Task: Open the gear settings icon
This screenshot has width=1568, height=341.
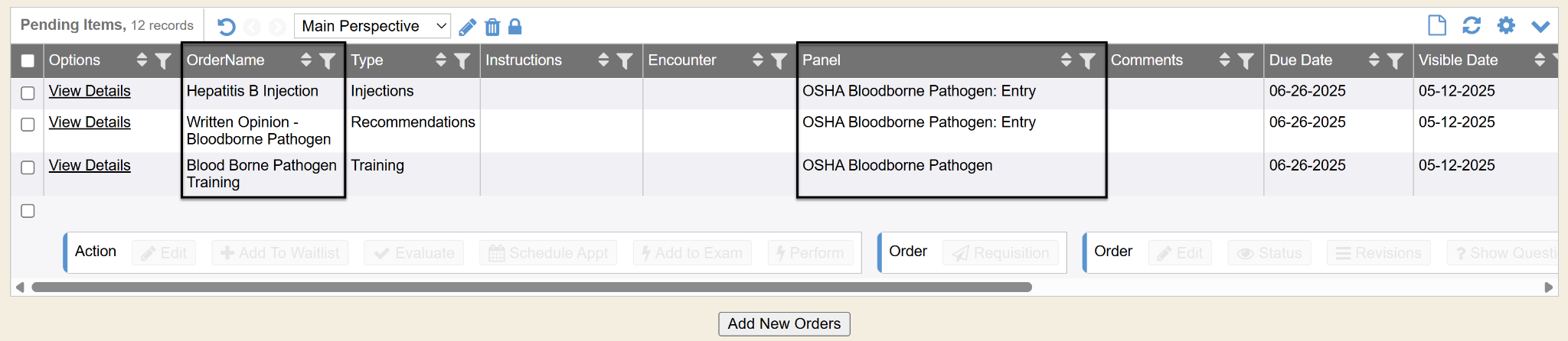Action: pos(1506,25)
